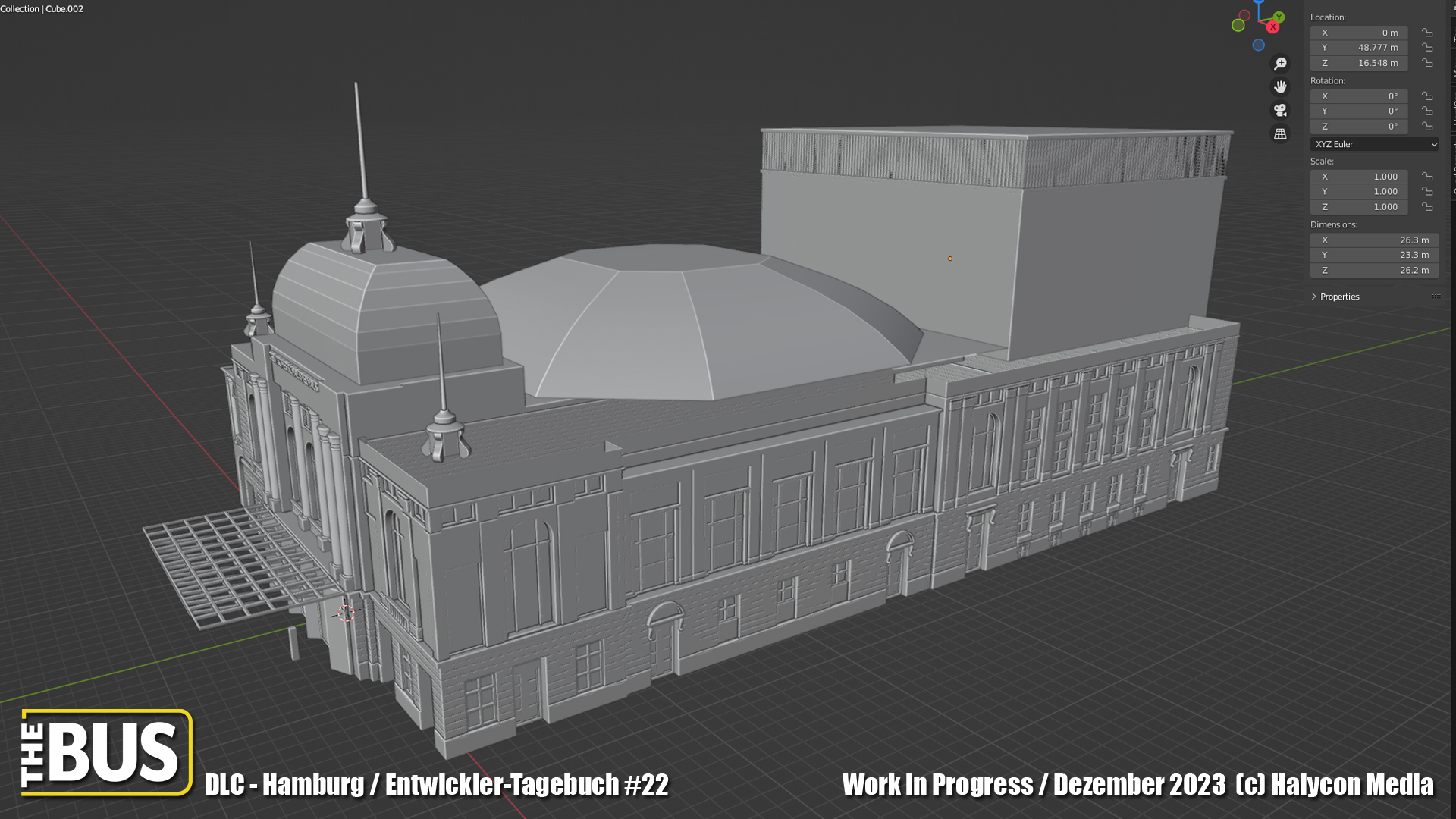Click the Rotation Z value field

tap(1359, 127)
